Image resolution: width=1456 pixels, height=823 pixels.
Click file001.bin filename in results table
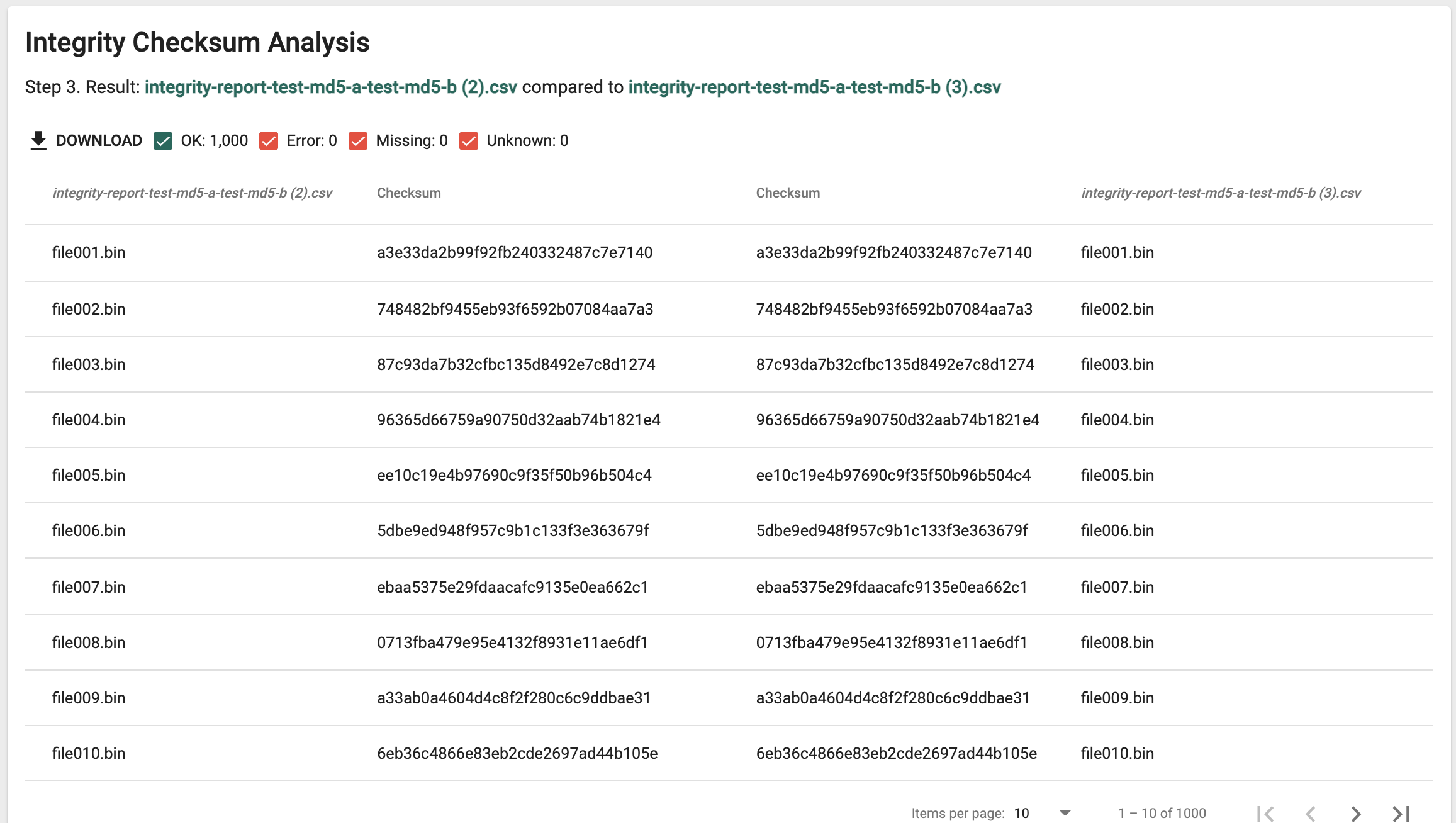click(90, 252)
